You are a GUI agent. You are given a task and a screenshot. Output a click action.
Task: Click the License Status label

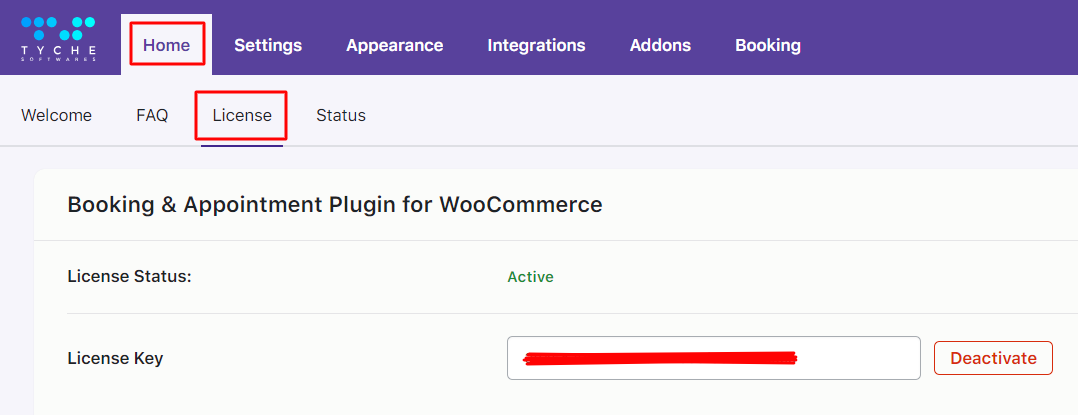pyautogui.click(x=129, y=277)
